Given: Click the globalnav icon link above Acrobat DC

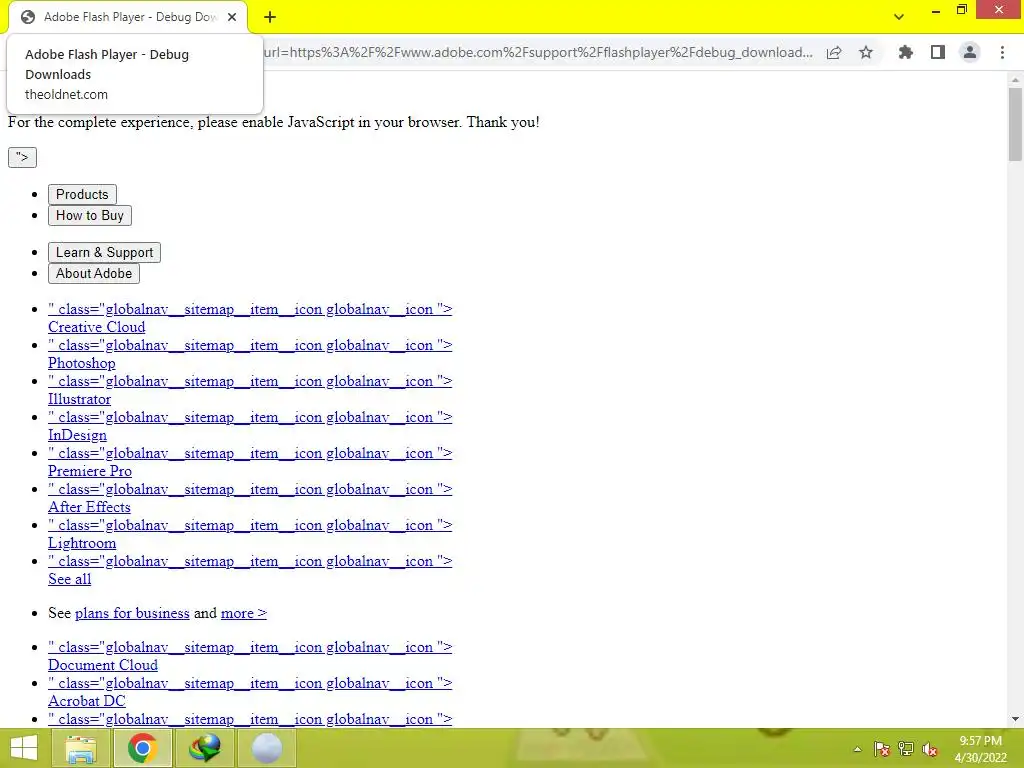Looking at the screenshot, I should pyautogui.click(x=249, y=683).
